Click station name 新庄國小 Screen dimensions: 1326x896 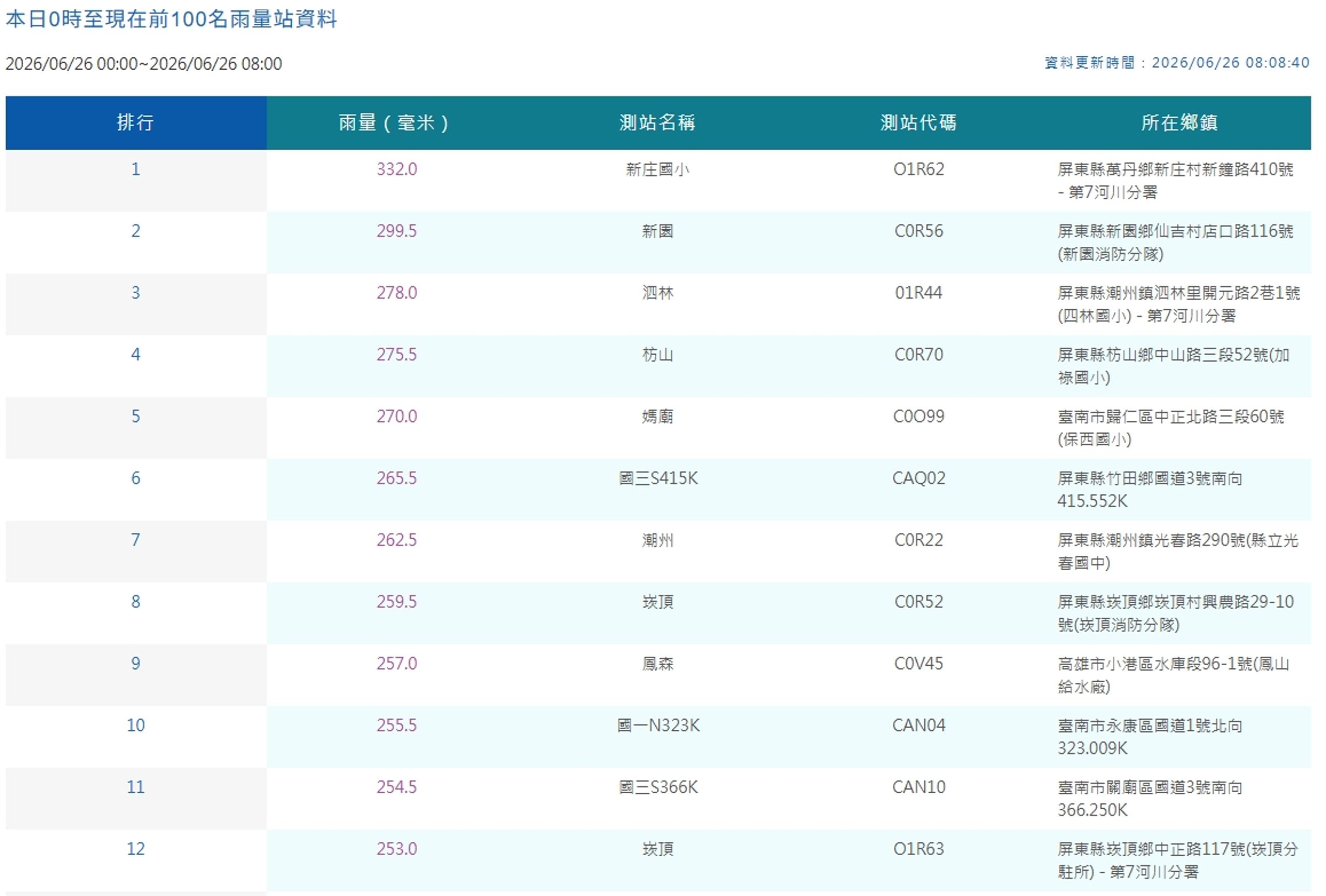[657, 170]
